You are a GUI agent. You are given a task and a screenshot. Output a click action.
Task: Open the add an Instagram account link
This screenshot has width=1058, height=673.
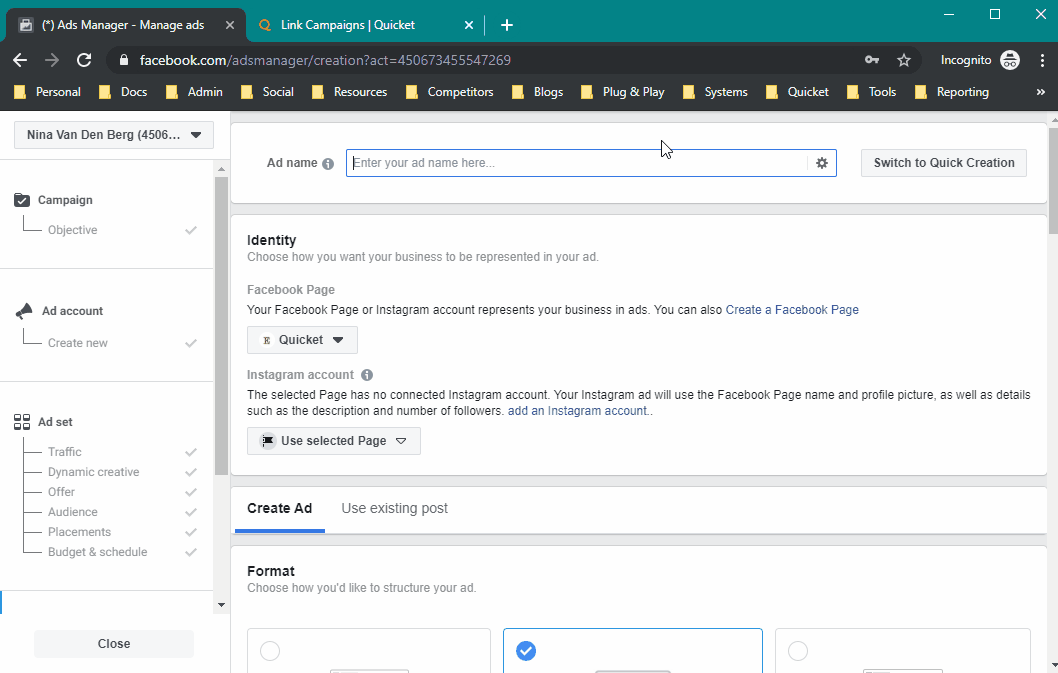coord(579,410)
